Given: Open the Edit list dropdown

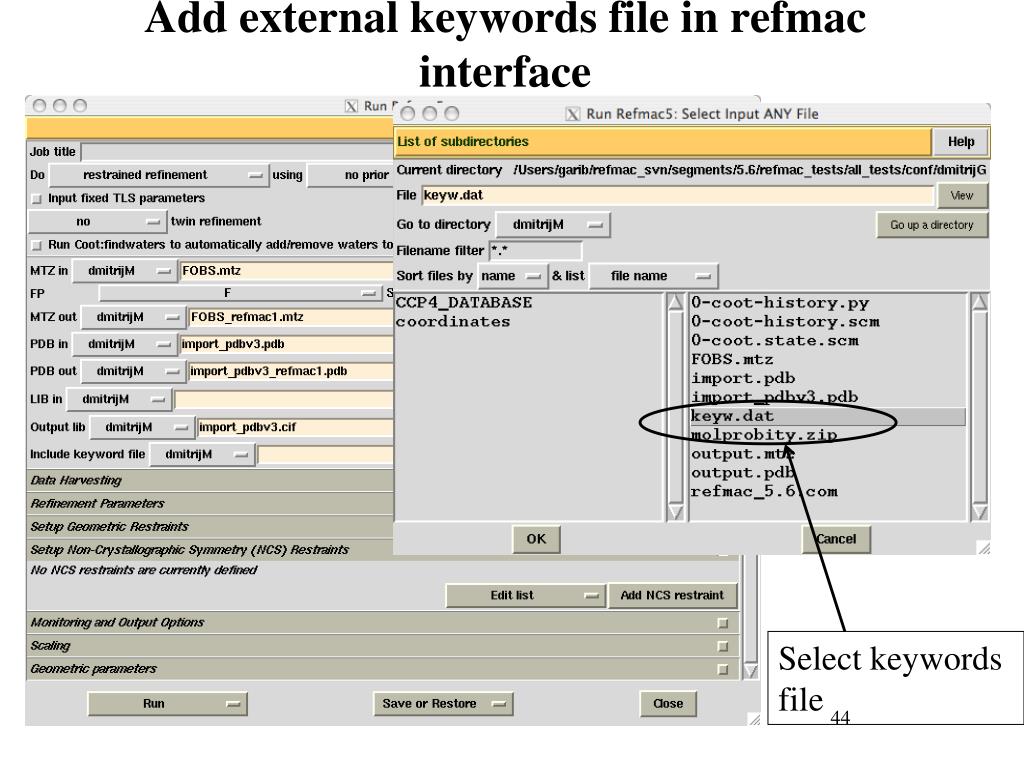Looking at the screenshot, I should [x=525, y=596].
